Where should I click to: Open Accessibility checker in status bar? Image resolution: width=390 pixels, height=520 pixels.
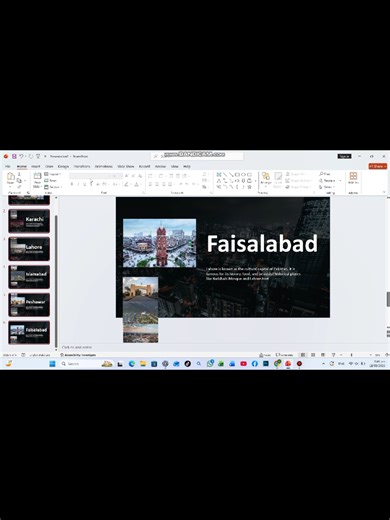tap(78, 355)
